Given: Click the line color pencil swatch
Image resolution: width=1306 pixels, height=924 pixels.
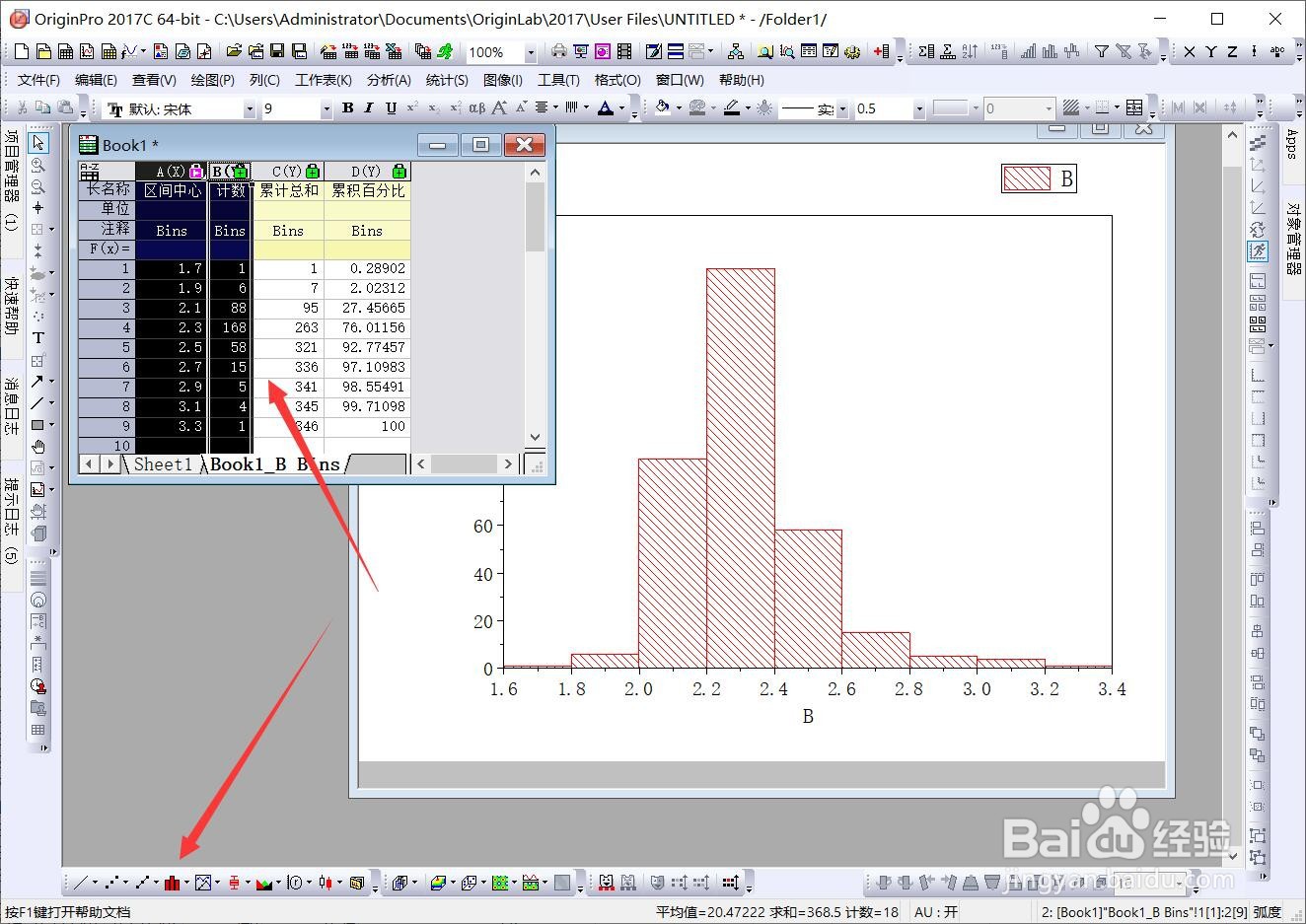Looking at the screenshot, I should (731, 107).
